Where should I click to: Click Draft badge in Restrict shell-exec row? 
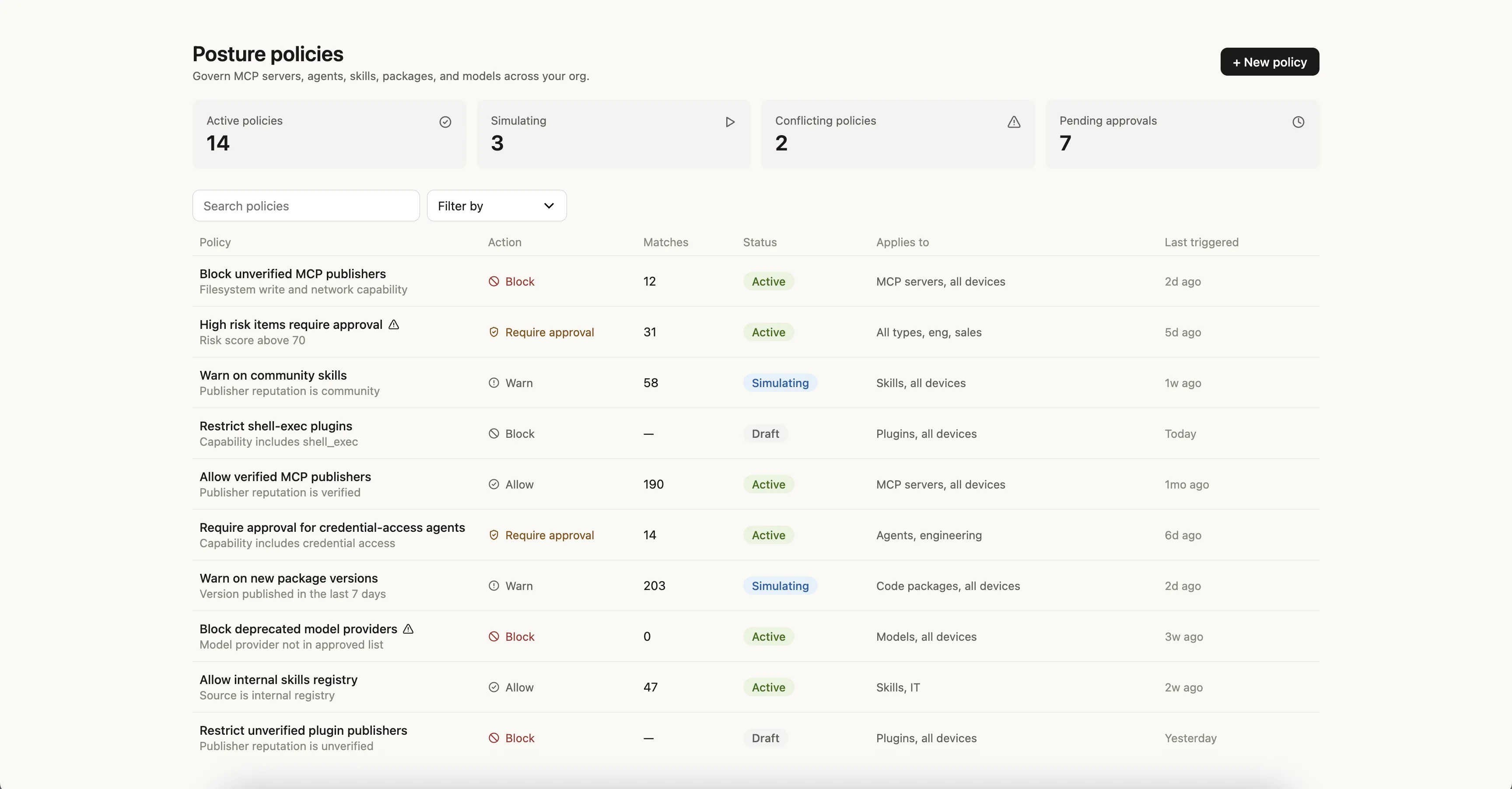pos(765,433)
